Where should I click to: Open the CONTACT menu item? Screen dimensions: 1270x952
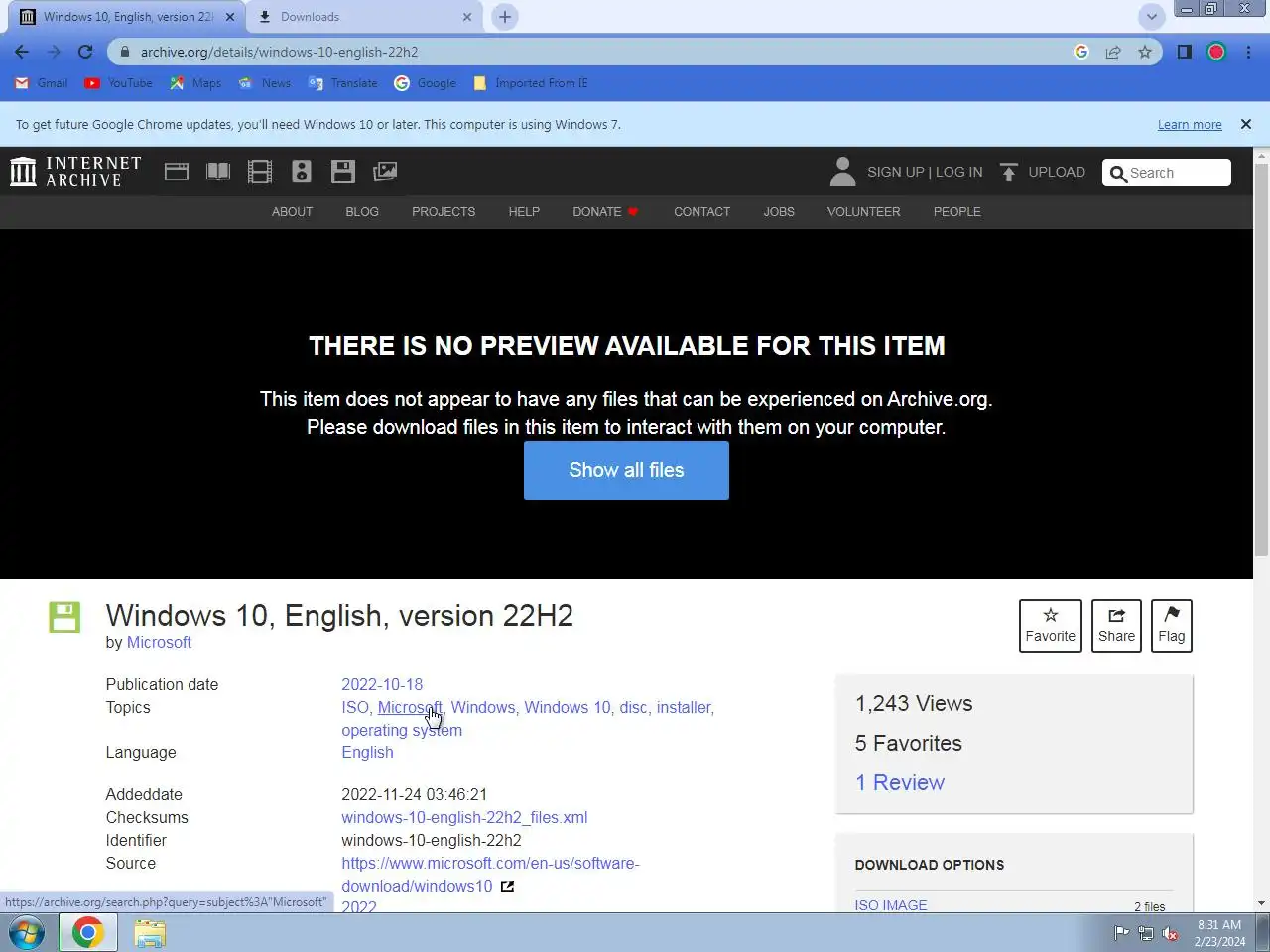pos(702,212)
